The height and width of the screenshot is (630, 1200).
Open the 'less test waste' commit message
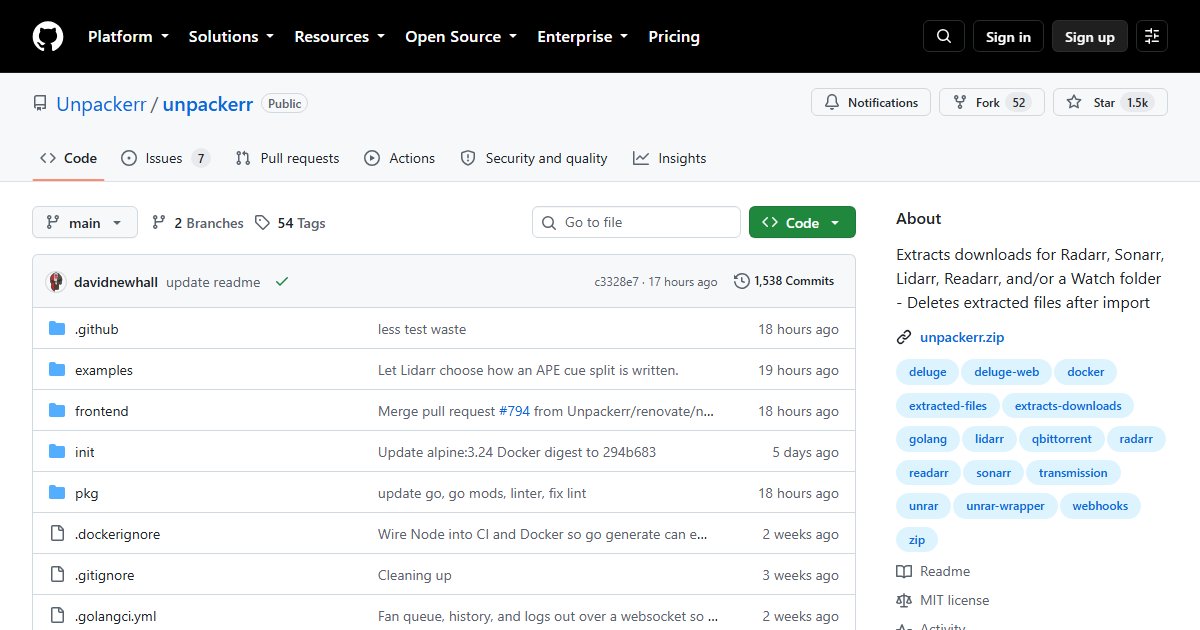pos(422,329)
